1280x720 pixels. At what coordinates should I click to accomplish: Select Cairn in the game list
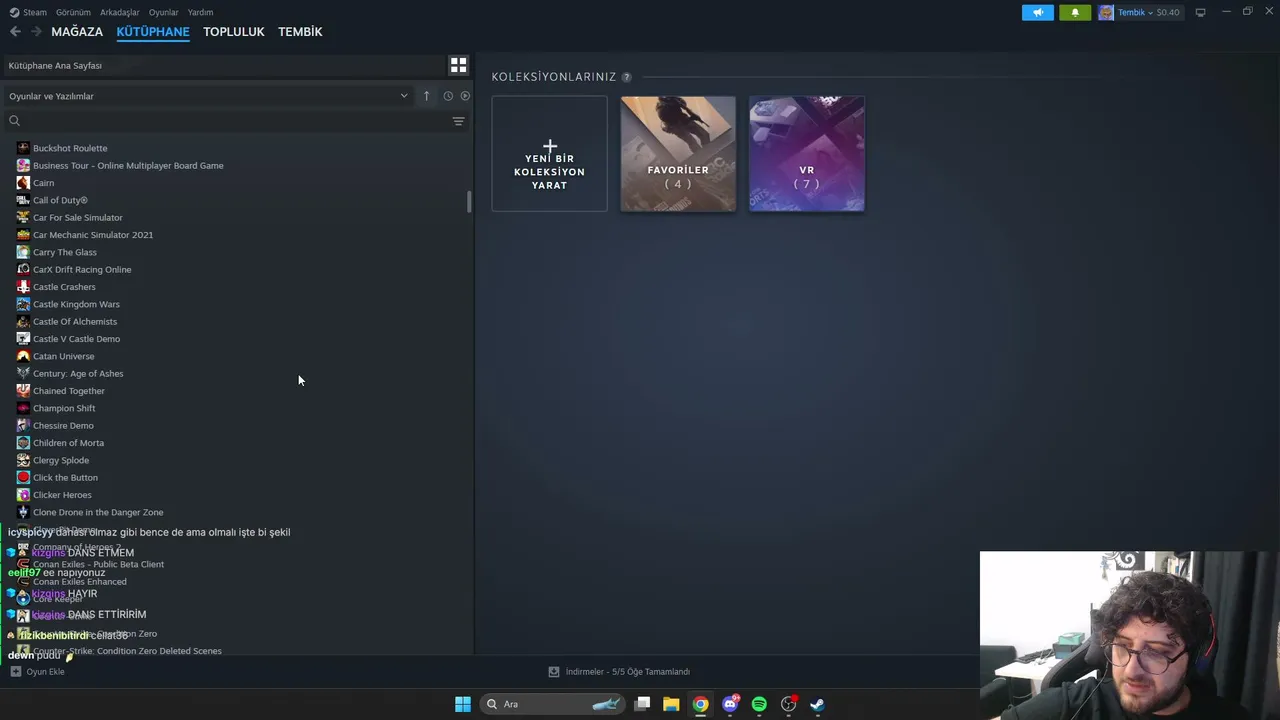(x=44, y=183)
